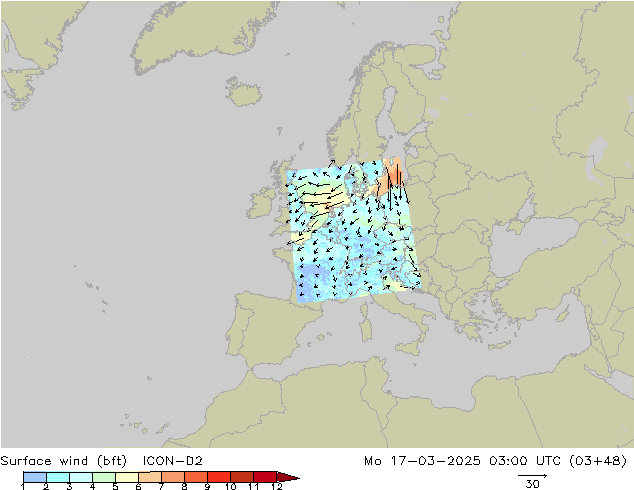
Task: Click the wind reference arrow above 30
Action: 532,476
